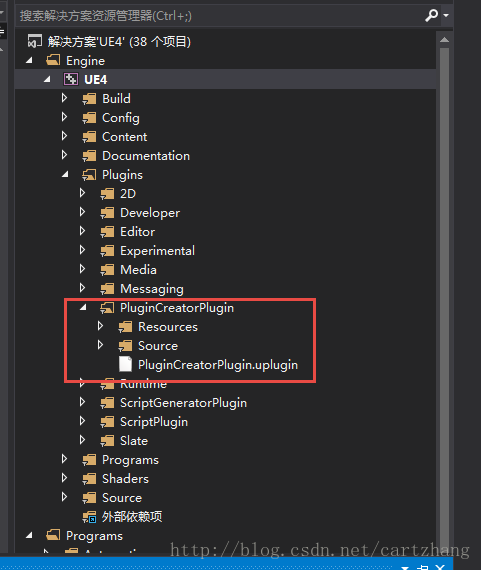Expand the Media folder arrow
481x570 pixels.
click(x=83, y=269)
